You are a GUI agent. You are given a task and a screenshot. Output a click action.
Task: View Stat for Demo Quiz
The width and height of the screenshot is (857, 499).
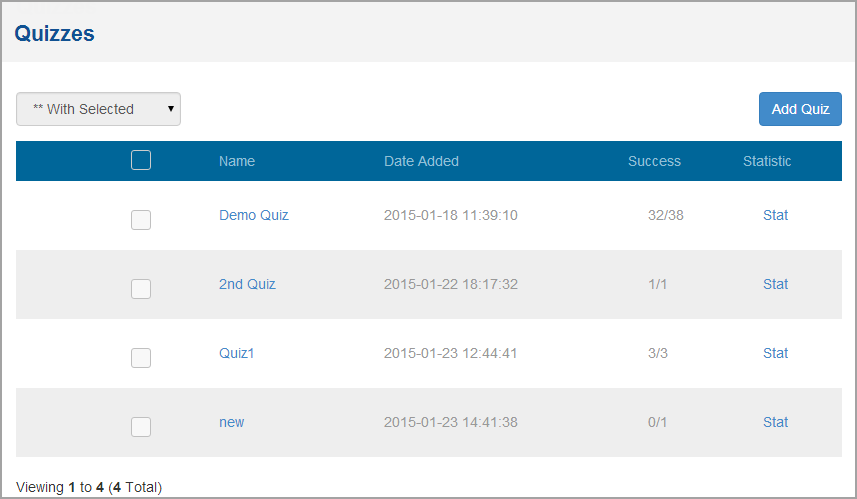775,215
